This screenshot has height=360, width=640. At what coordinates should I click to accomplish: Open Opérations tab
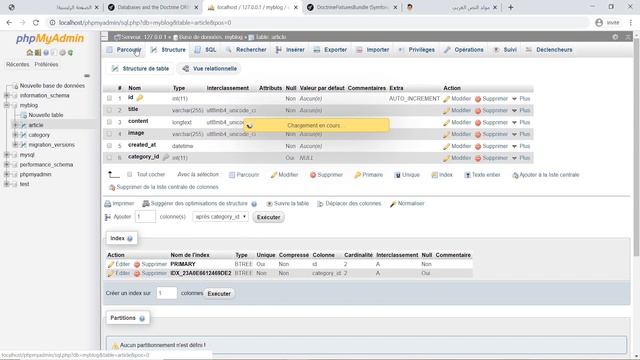(x=464, y=50)
